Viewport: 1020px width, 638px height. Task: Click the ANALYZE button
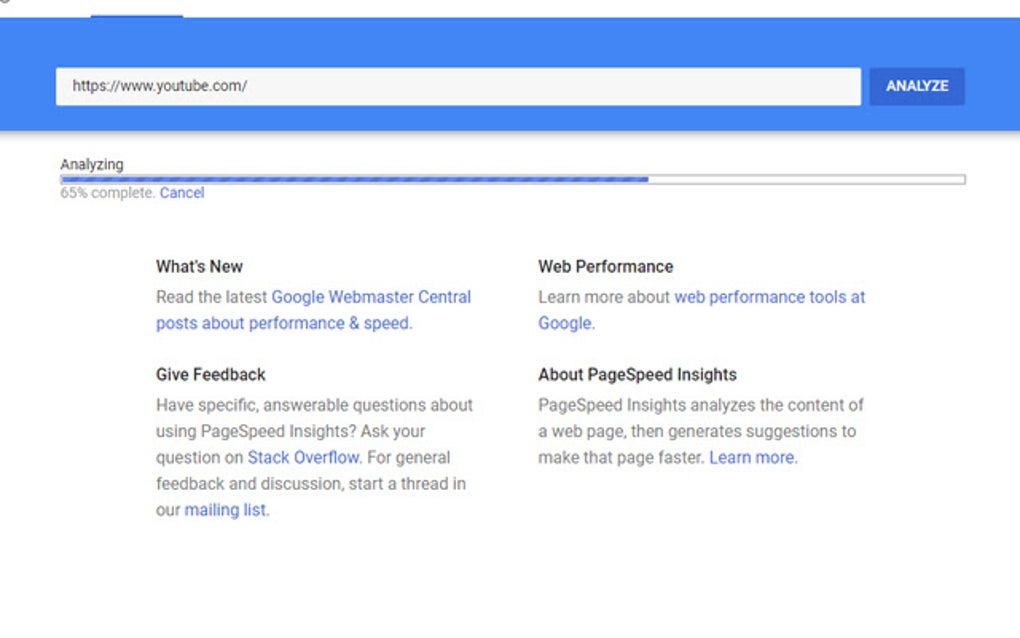point(916,86)
